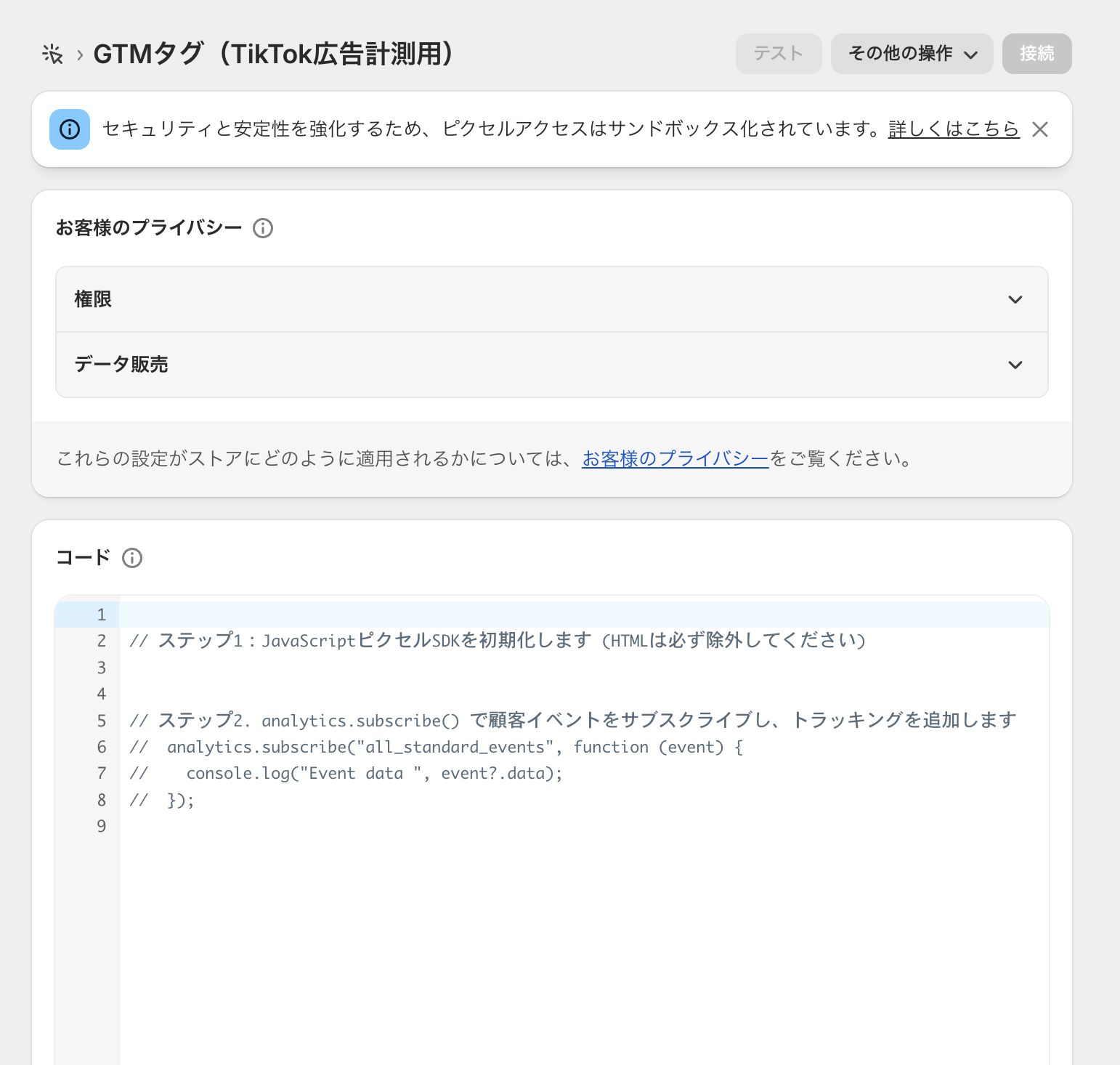Expand the データ販売 section
This screenshot has width=1120, height=1065.
(552, 365)
